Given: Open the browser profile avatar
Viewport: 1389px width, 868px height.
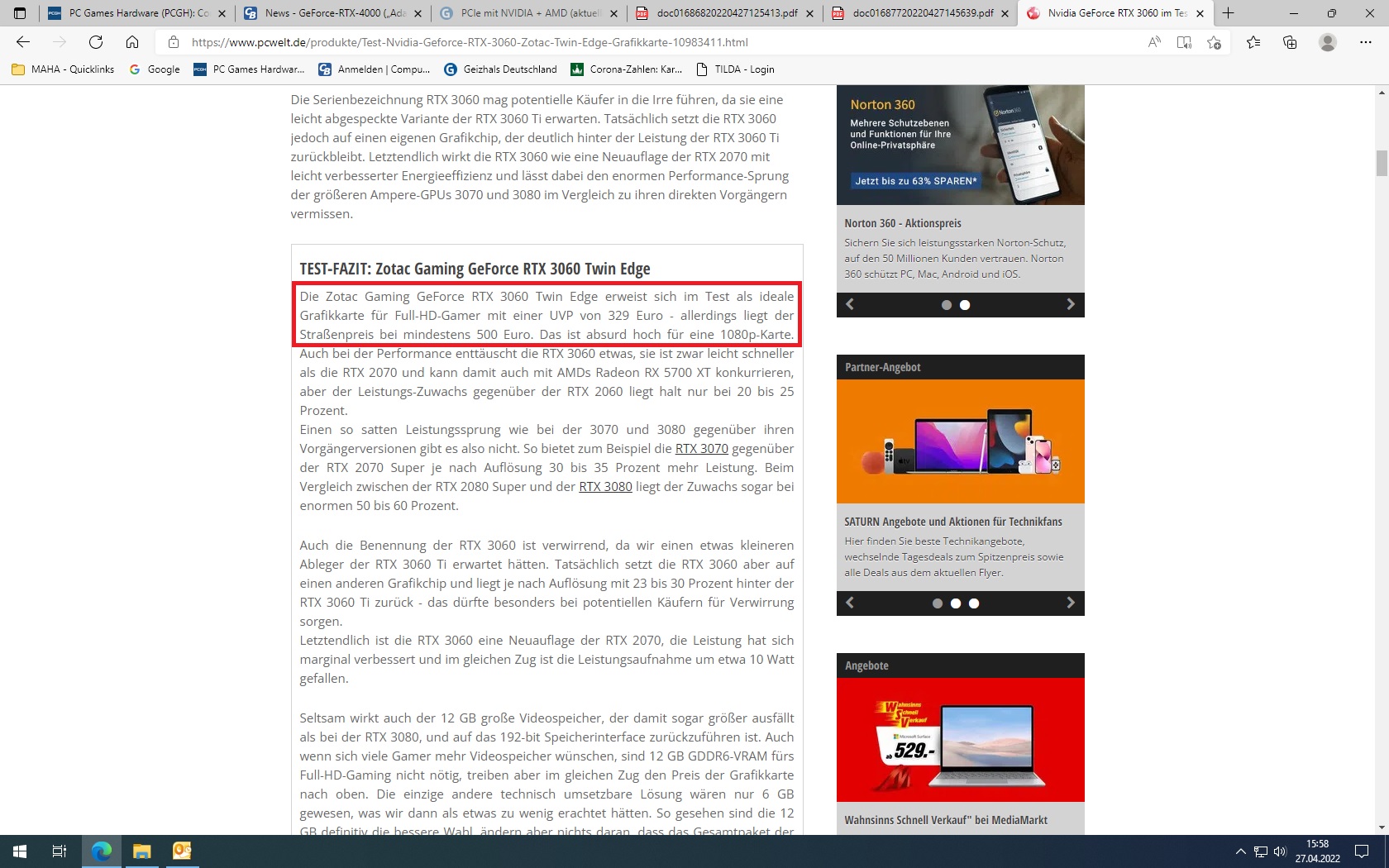Looking at the screenshot, I should [x=1328, y=42].
